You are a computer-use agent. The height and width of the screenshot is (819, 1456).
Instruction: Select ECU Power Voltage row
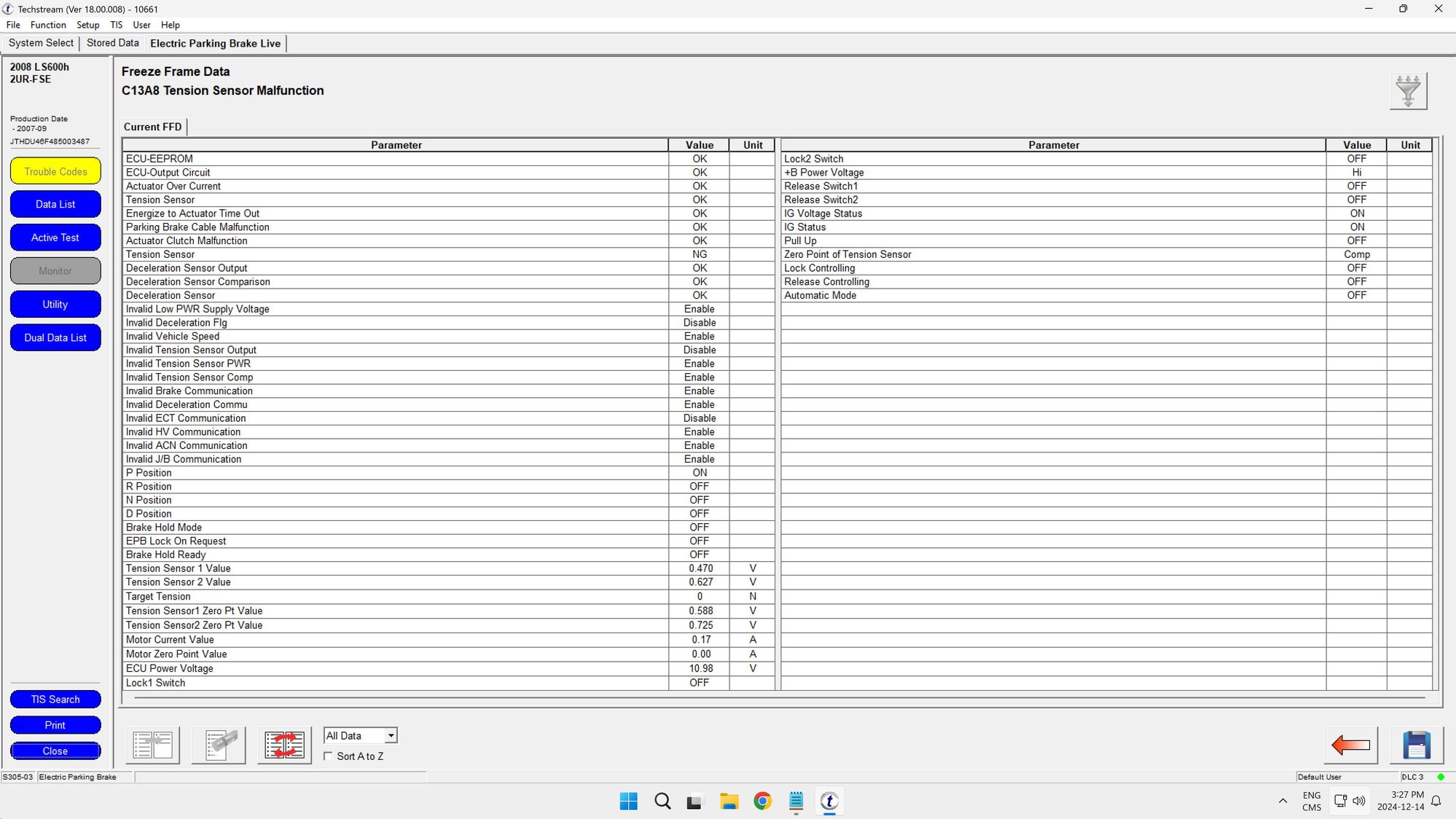[x=448, y=668]
